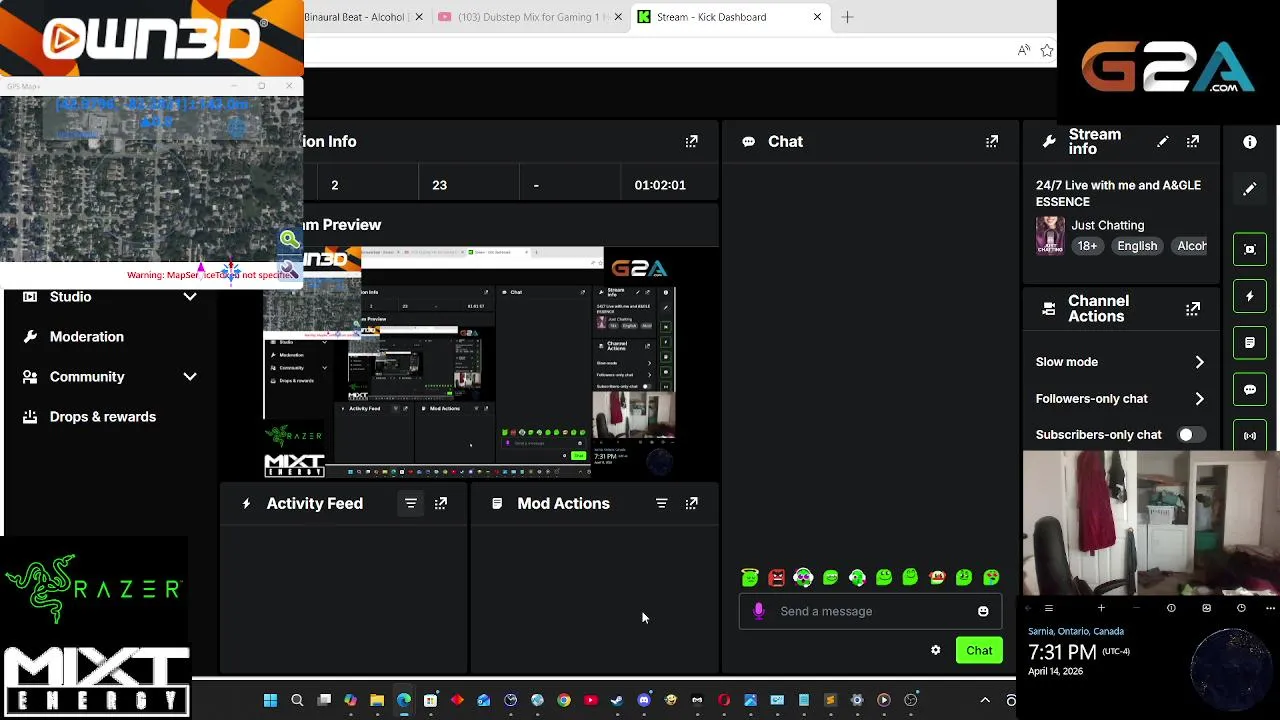
Task: Click the purple microphone icon in the message box
Action: 759,611
